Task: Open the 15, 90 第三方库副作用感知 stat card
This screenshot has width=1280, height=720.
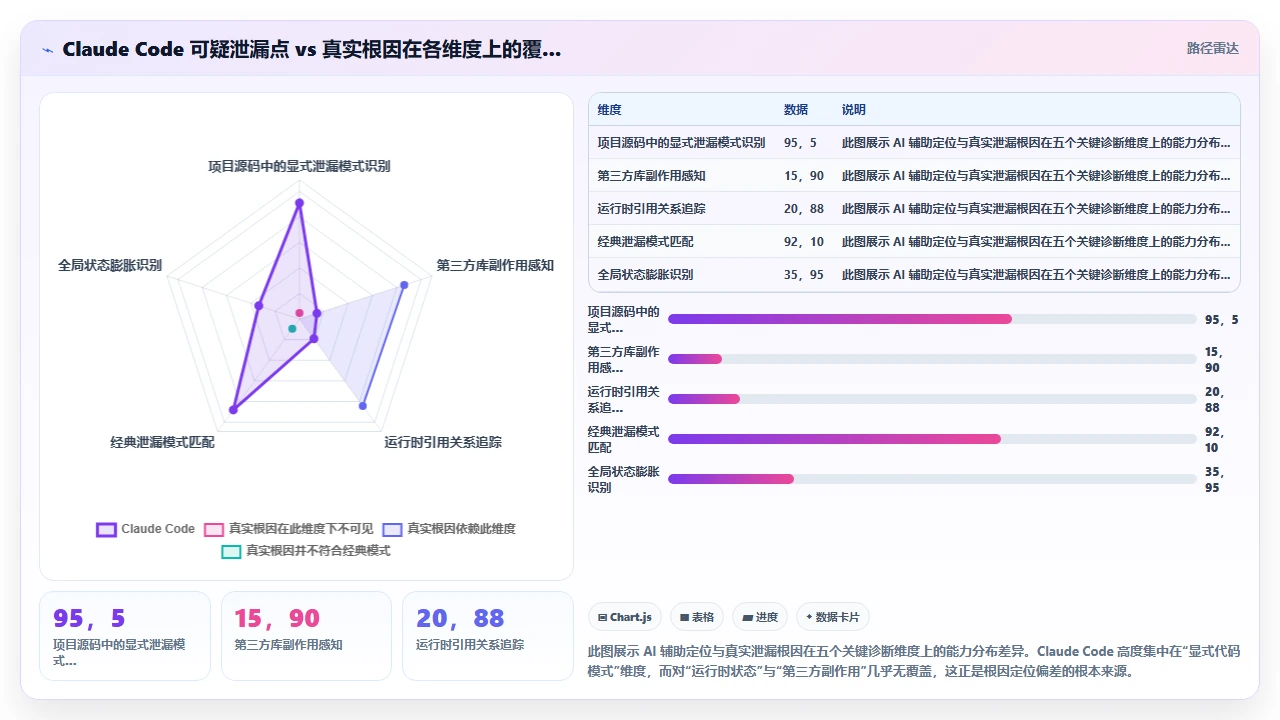Action: tap(307, 636)
